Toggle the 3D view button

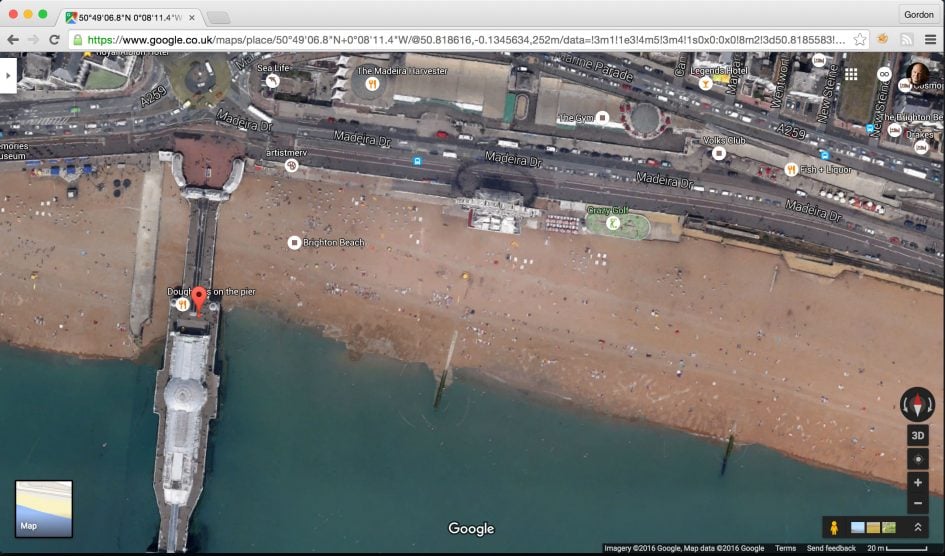point(918,436)
